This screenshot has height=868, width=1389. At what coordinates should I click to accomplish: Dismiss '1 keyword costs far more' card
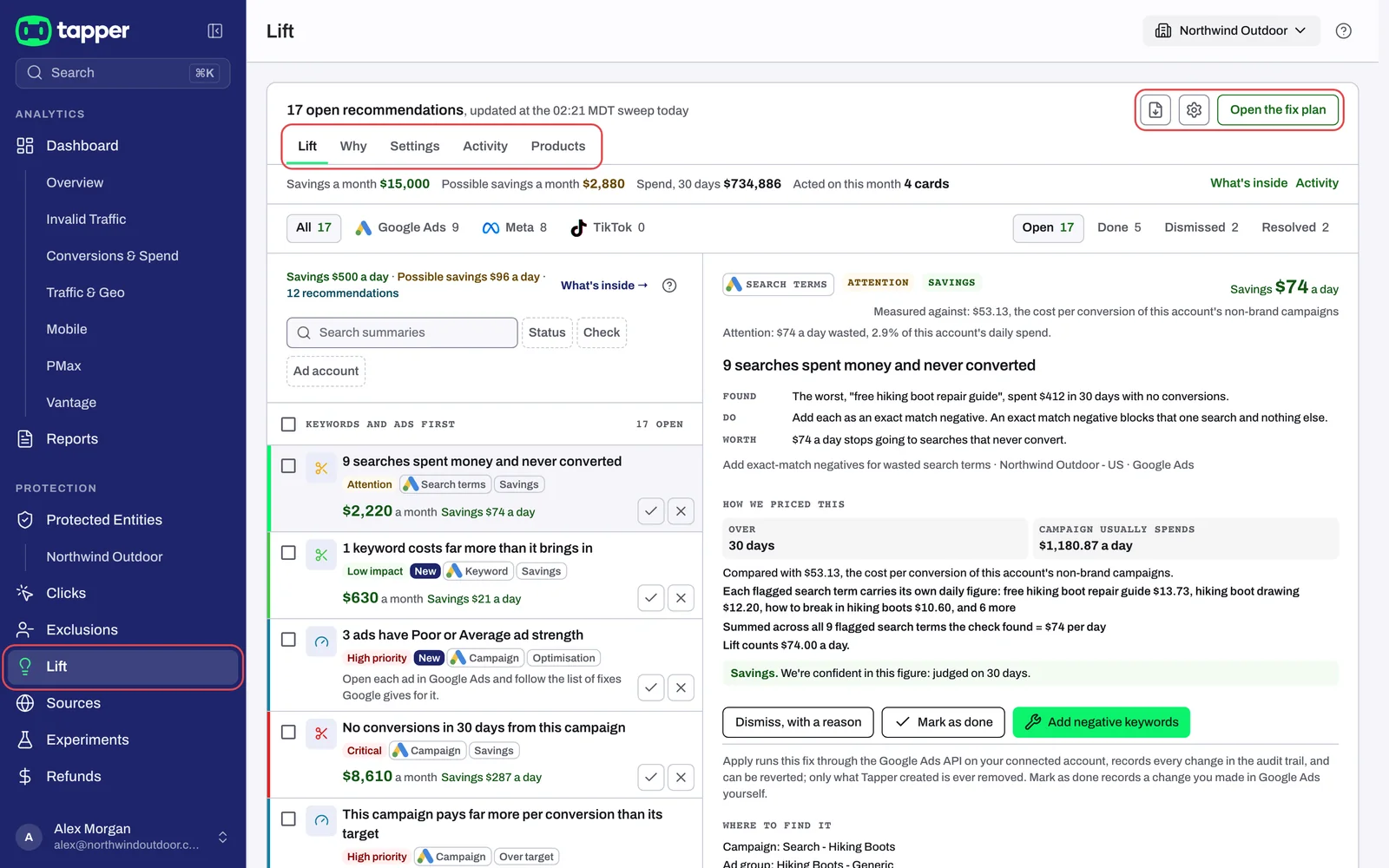(x=681, y=598)
